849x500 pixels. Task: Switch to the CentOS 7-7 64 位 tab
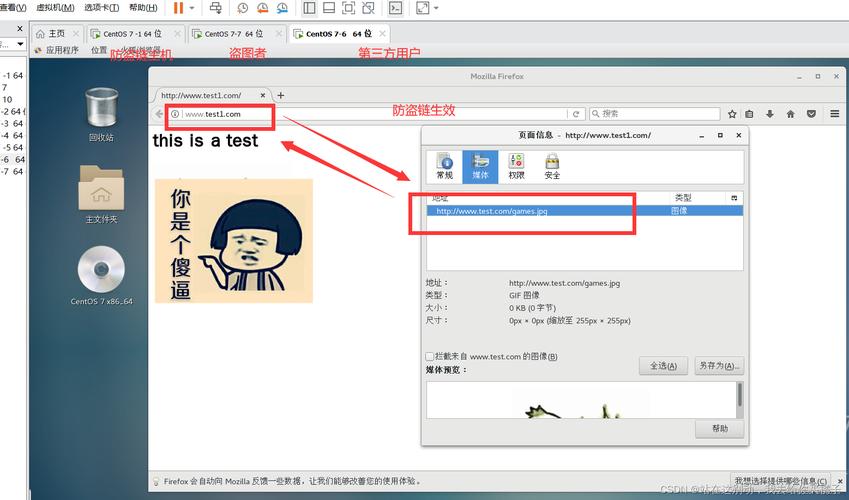click(x=233, y=34)
